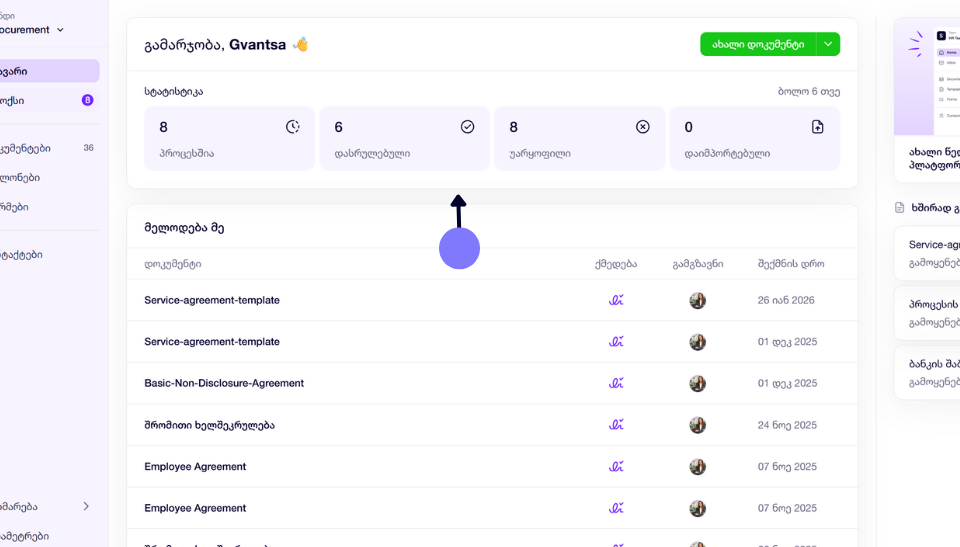Open the completed statistic card showing 6

404,138
